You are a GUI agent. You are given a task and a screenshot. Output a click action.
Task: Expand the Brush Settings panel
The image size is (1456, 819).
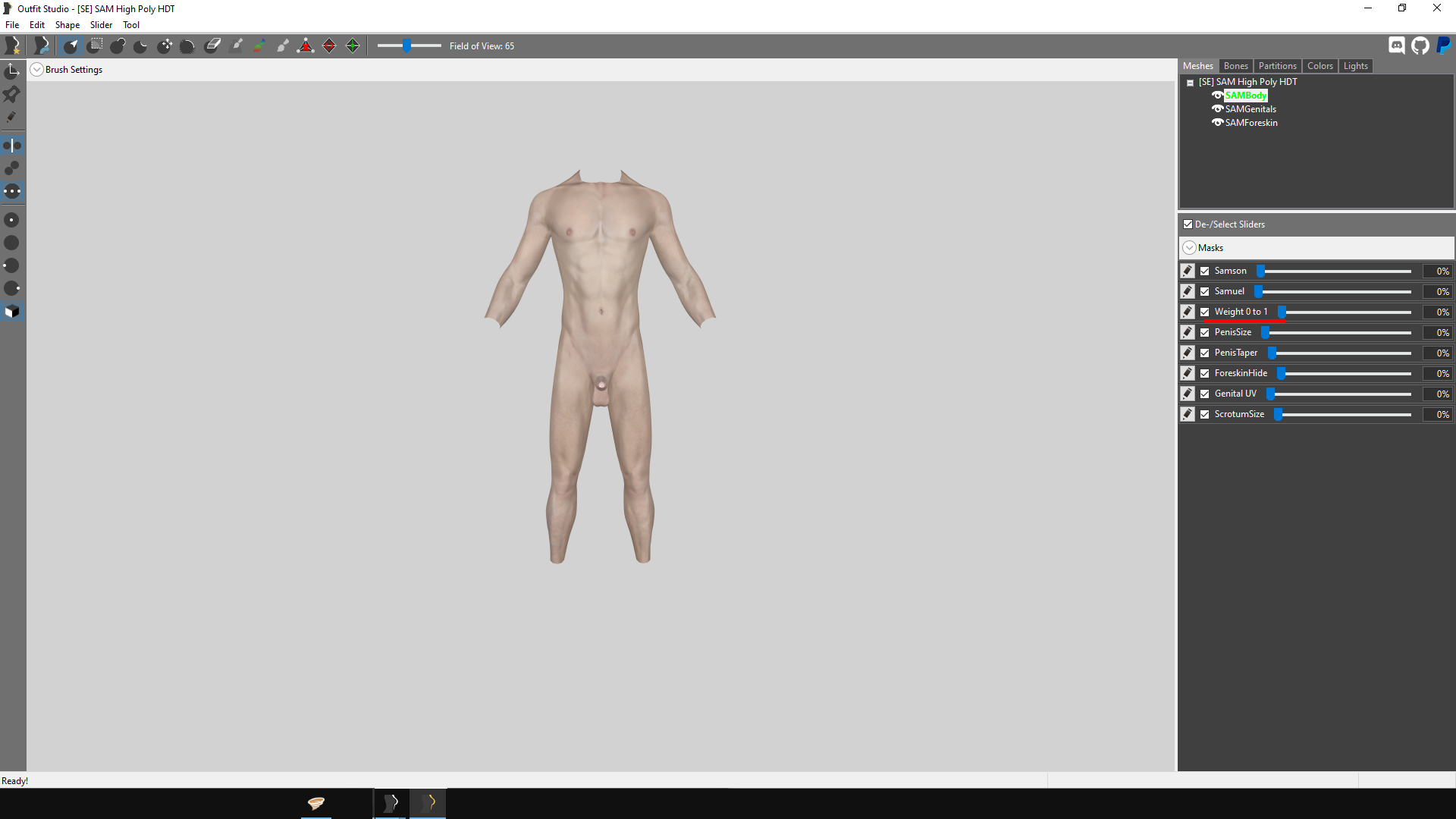click(x=36, y=70)
